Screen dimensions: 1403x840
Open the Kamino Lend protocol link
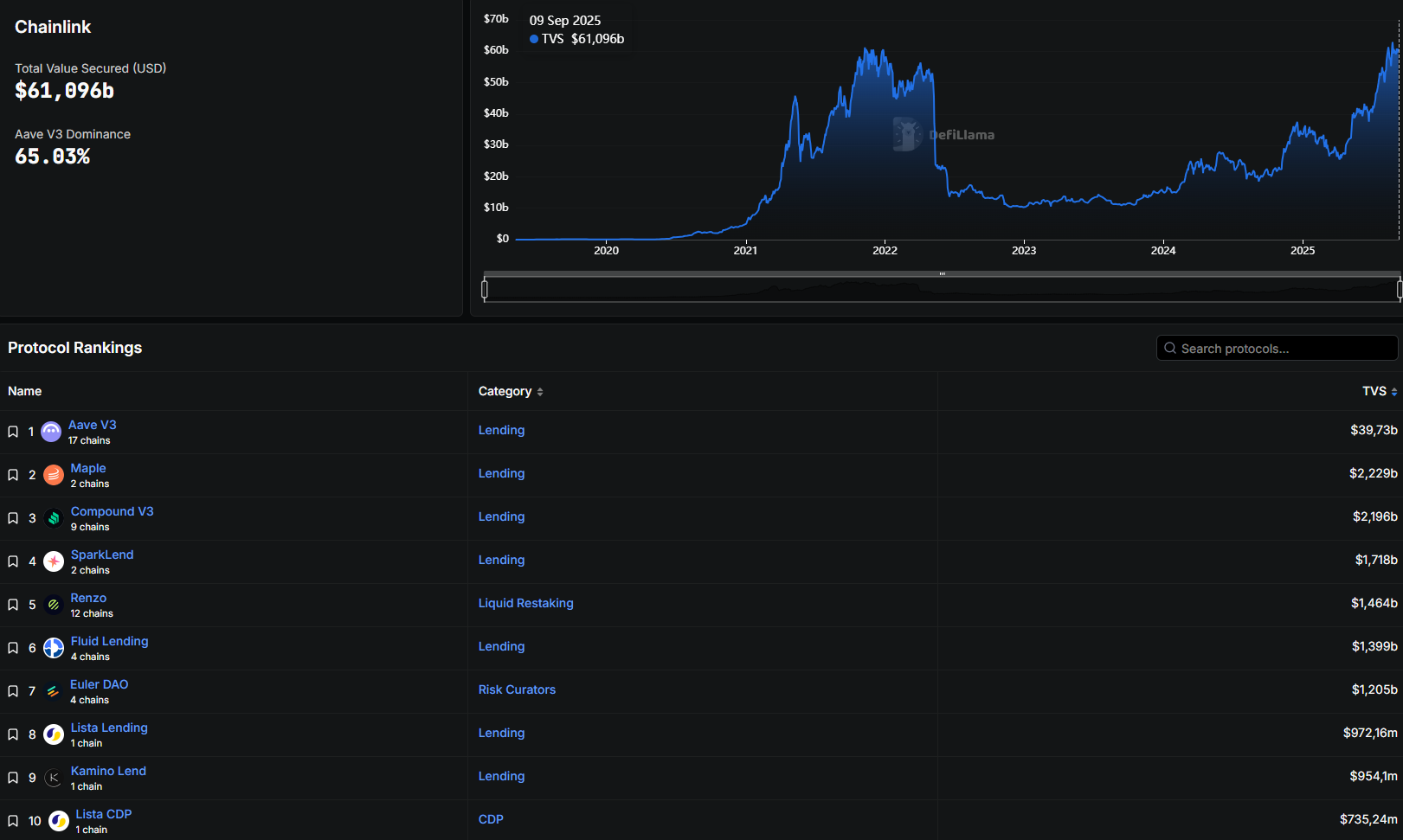108,771
